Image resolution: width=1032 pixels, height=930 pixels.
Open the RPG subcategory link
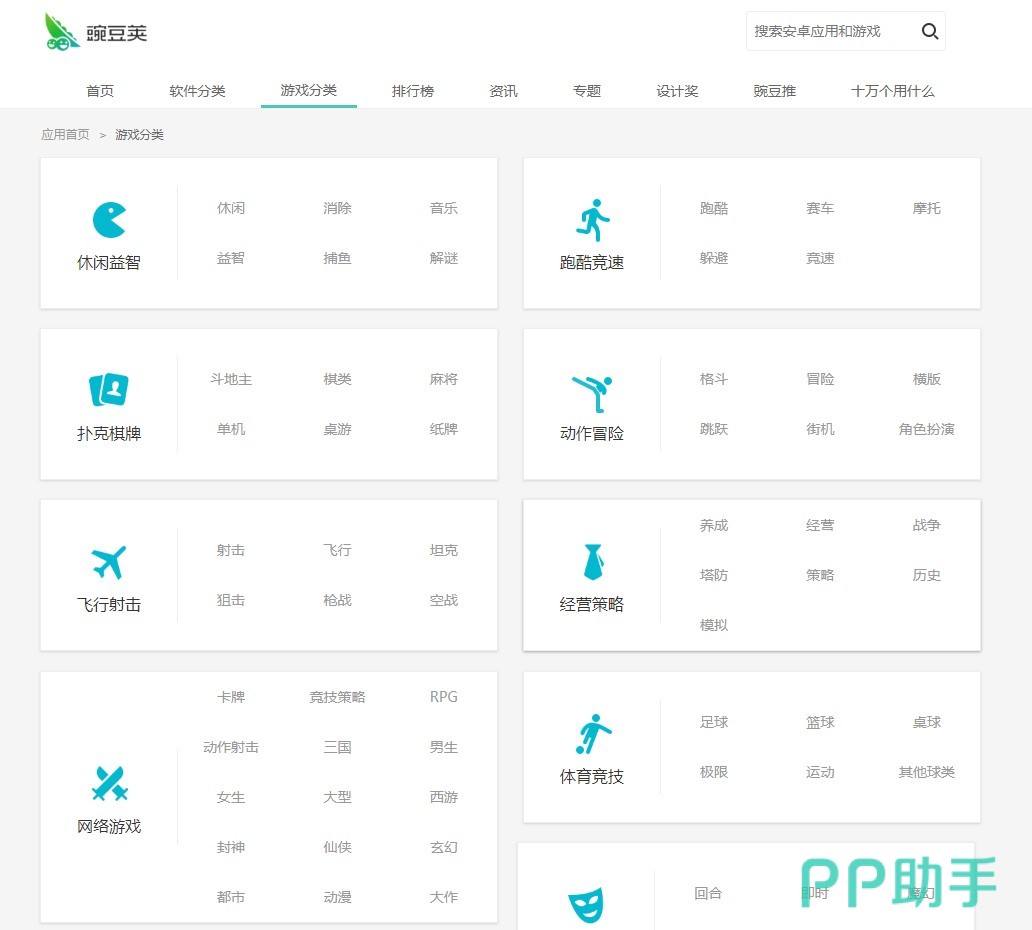444,697
